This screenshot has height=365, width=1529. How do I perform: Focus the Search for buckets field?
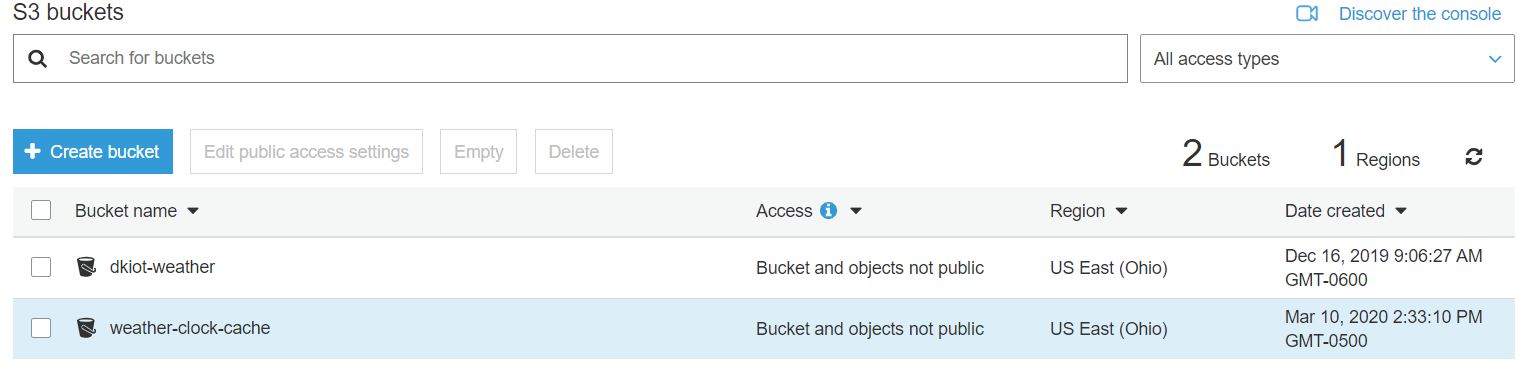(x=570, y=59)
